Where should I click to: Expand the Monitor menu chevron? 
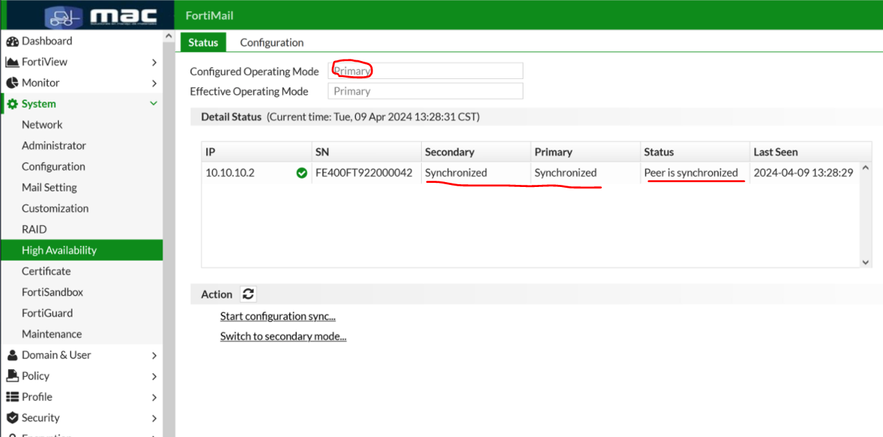(154, 83)
